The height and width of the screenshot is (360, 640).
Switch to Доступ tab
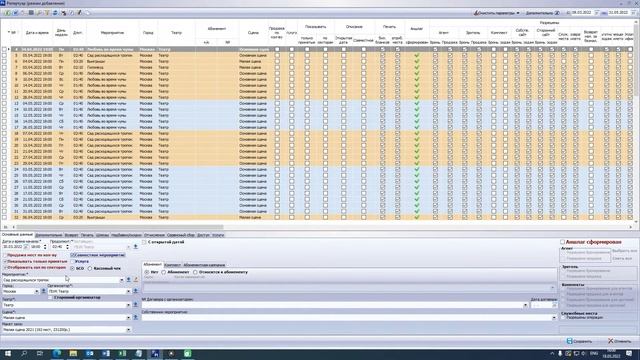click(203, 235)
